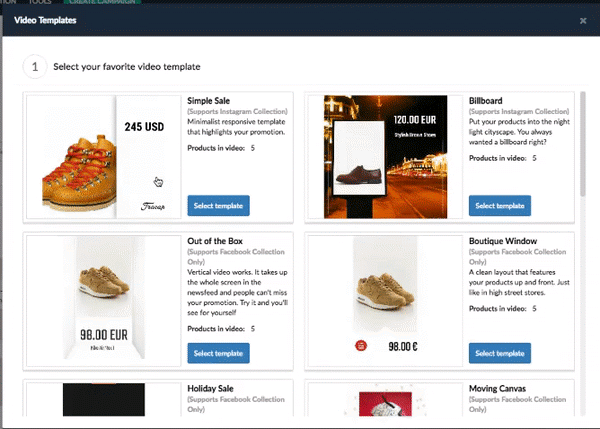Select the Billboard template button
This screenshot has height=429, width=600.
(500, 206)
